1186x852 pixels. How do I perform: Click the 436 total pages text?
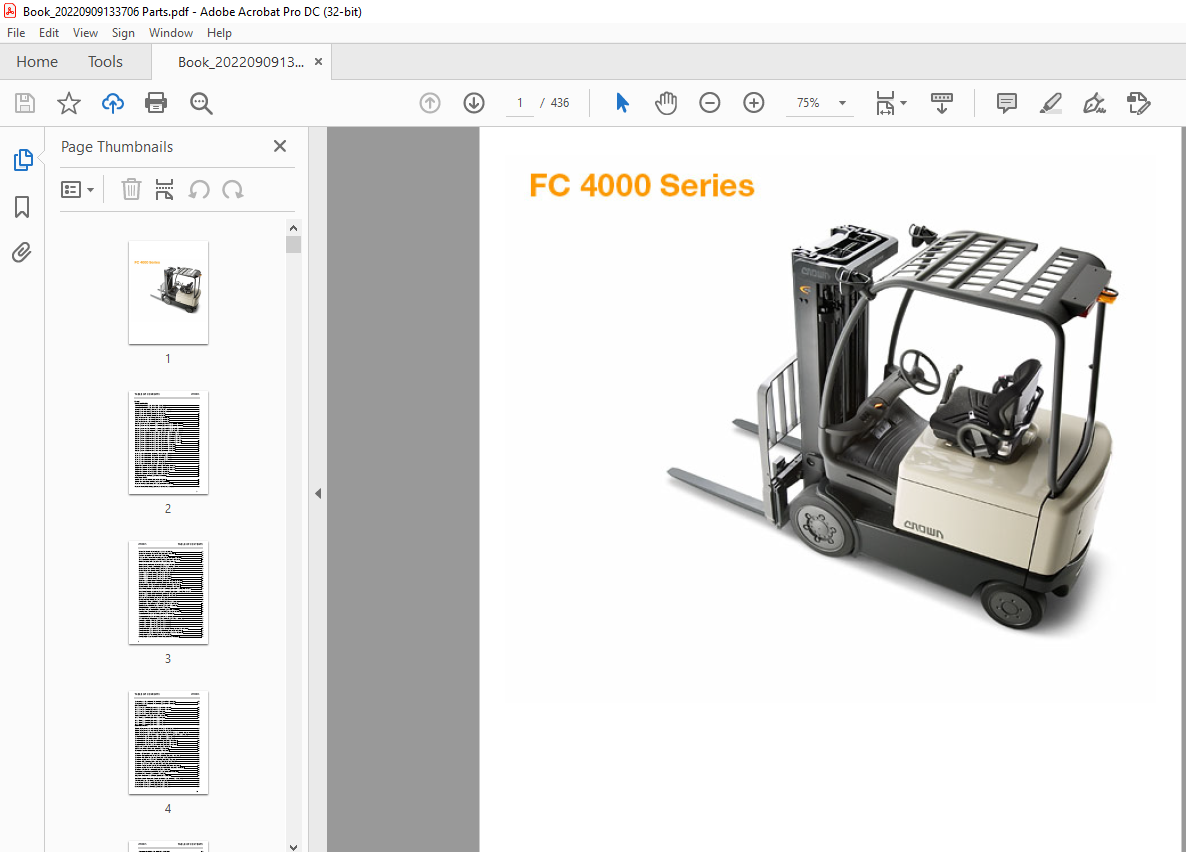[560, 103]
